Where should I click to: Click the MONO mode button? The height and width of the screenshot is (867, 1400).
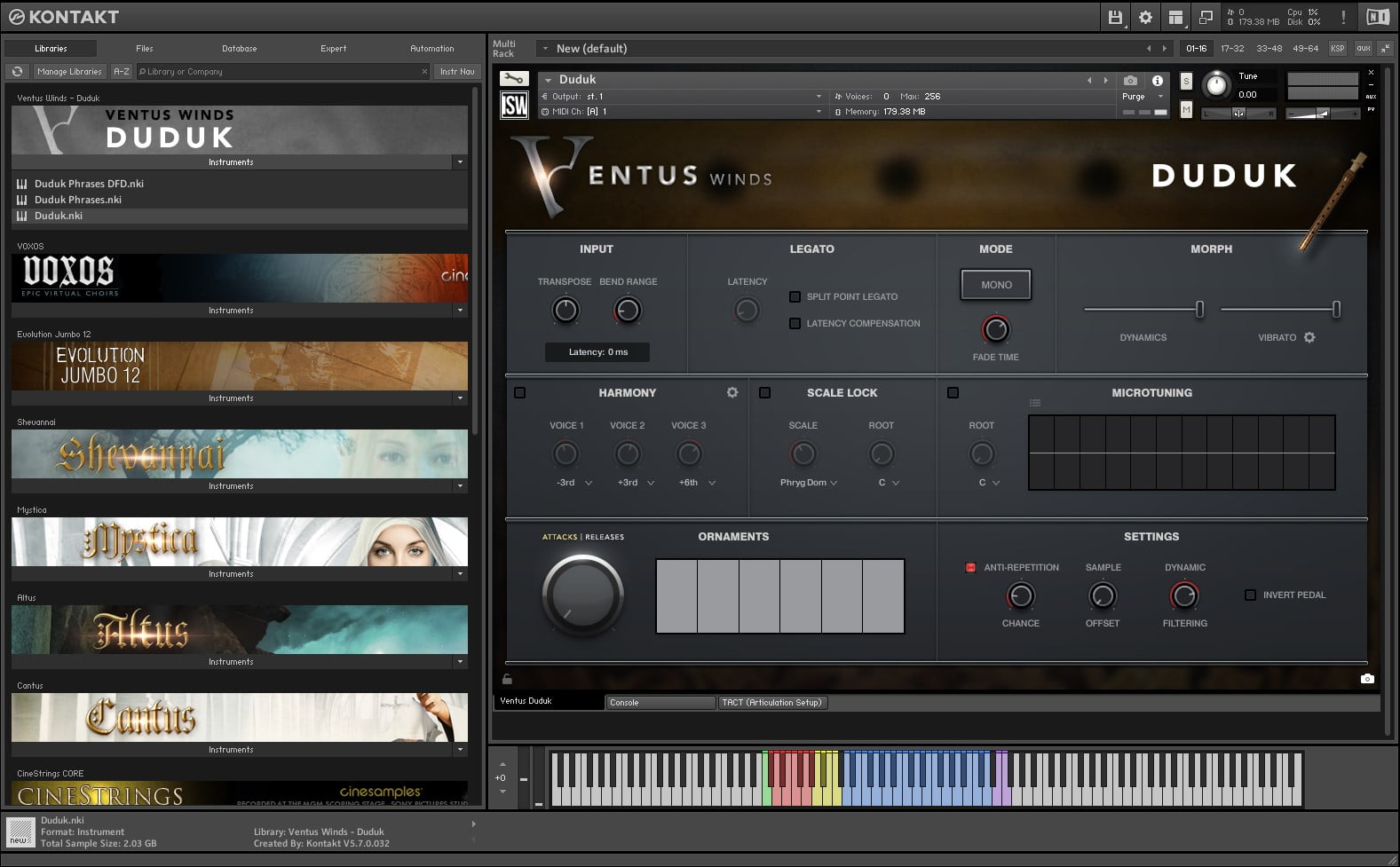point(996,285)
